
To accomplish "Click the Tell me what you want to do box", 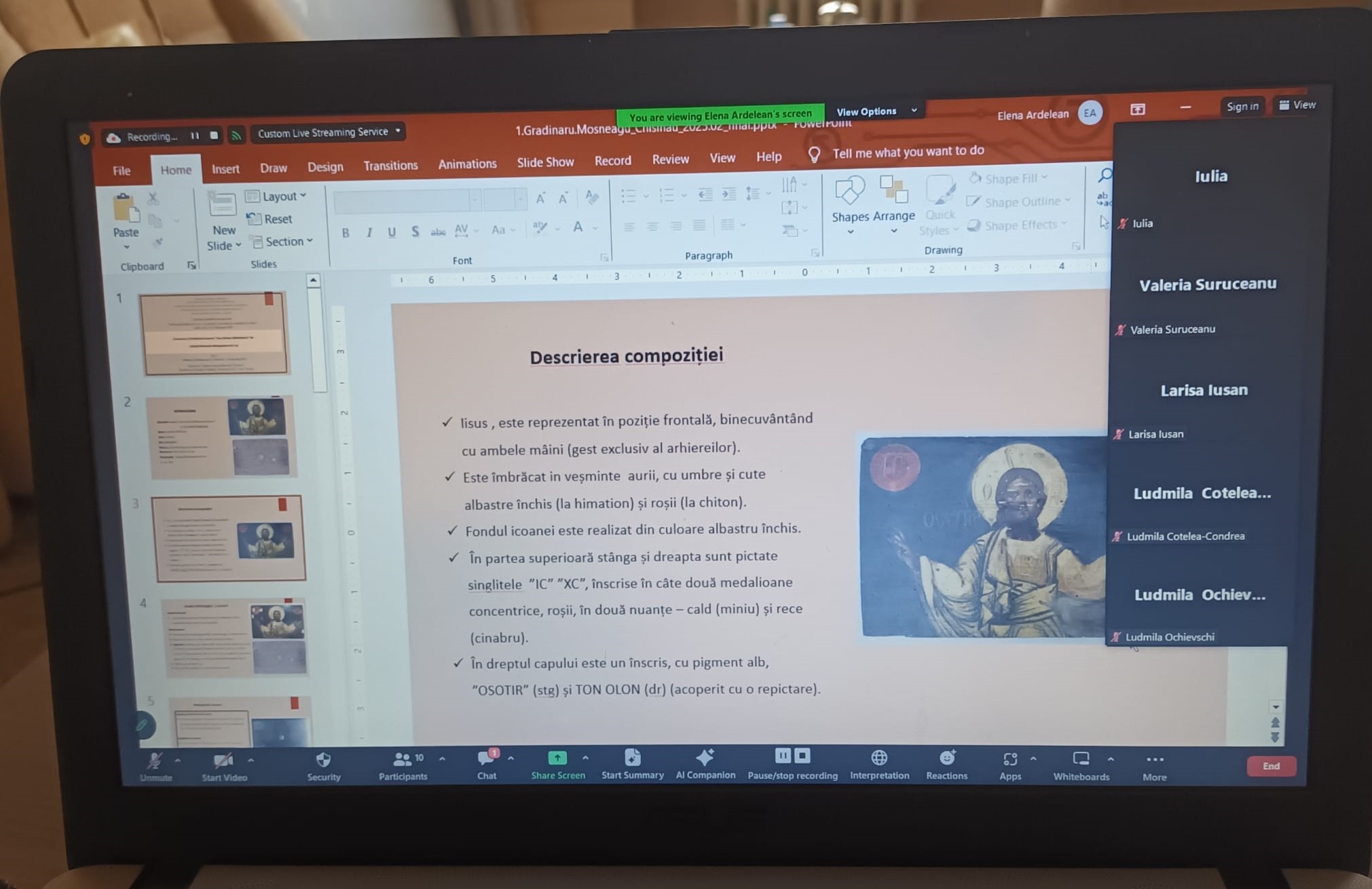I will tap(908, 151).
